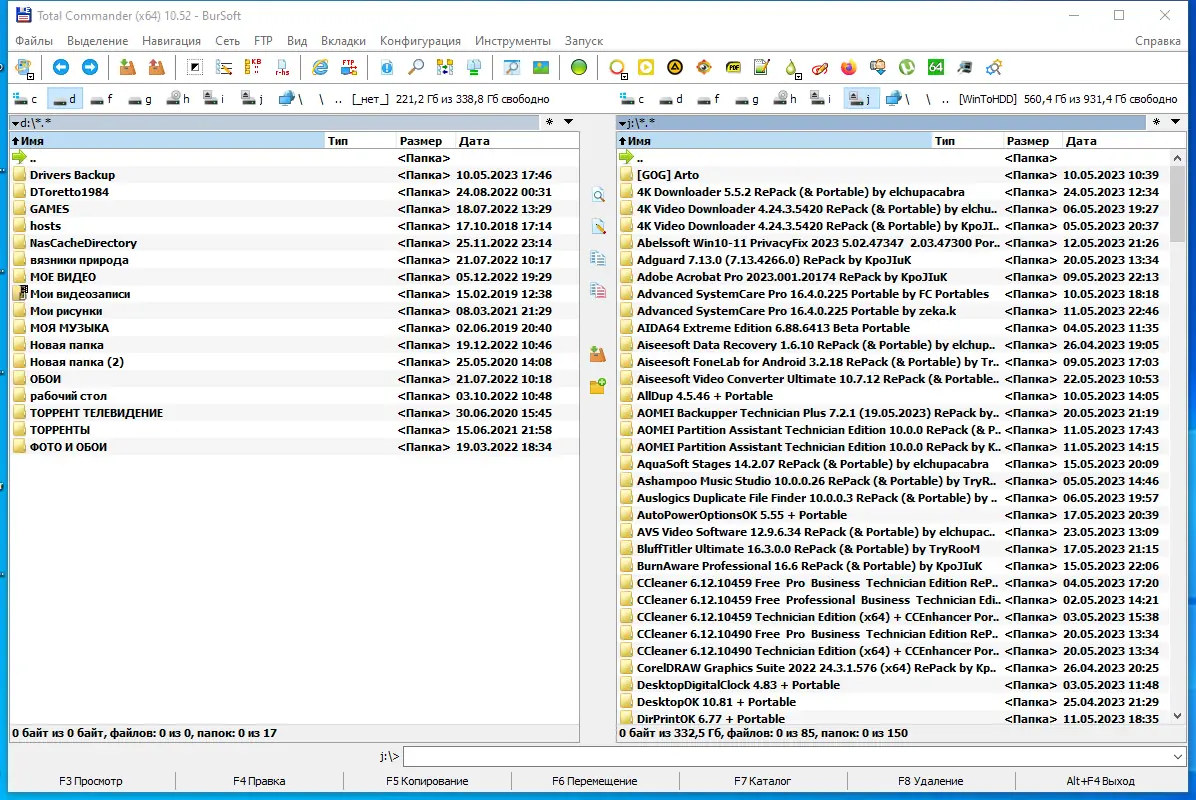
Task: Select the GAMES folder in left panel
Action: [x=294, y=209]
